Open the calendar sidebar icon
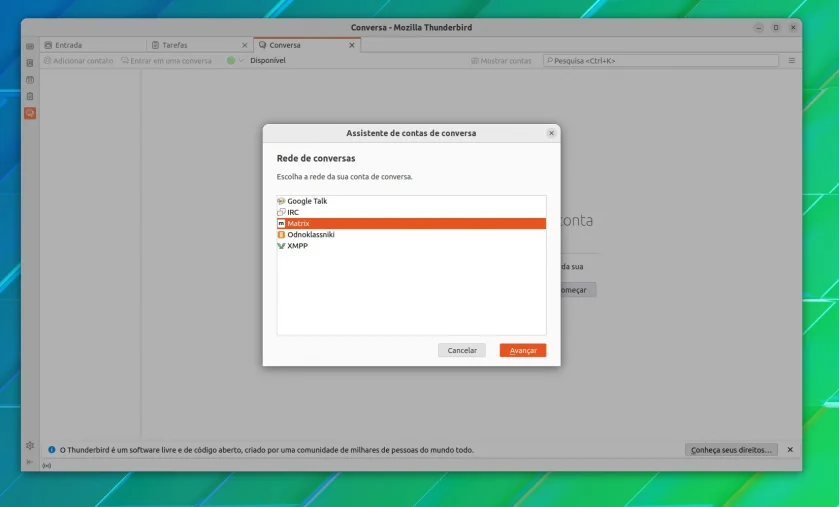This screenshot has height=507, width=840. pyautogui.click(x=30, y=80)
